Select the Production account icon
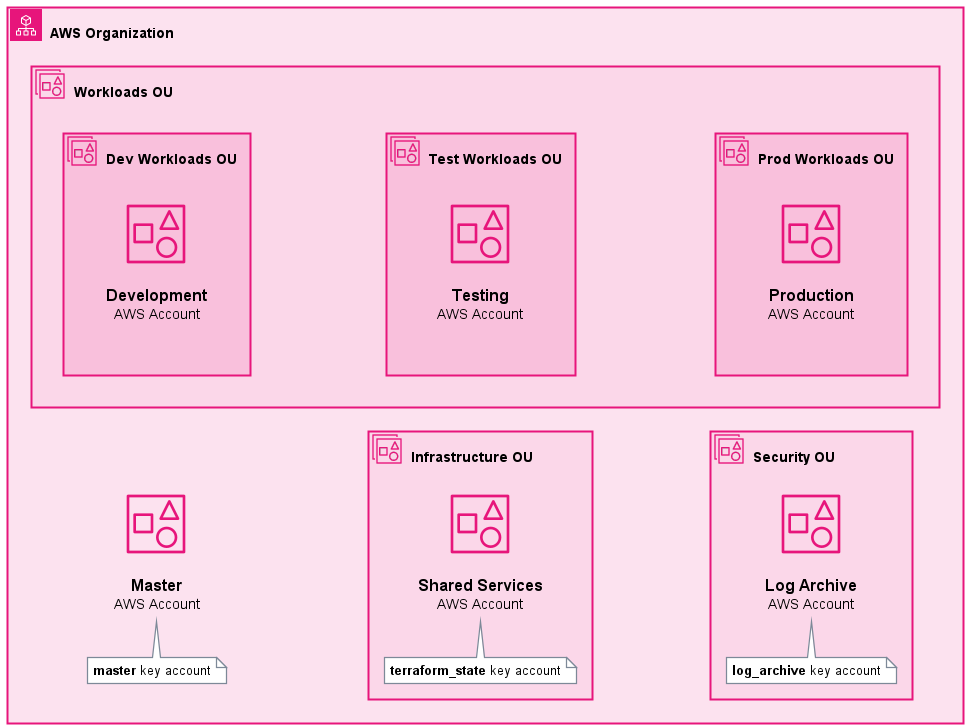968x728 pixels. (x=811, y=234)
